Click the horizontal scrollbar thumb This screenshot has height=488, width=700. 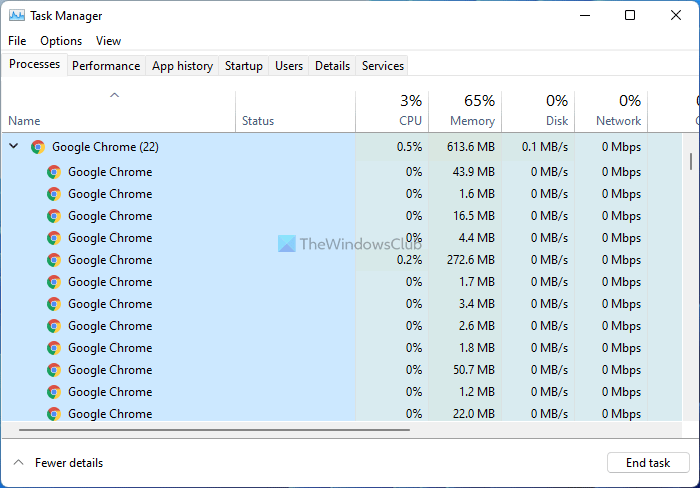pos(214,430)
